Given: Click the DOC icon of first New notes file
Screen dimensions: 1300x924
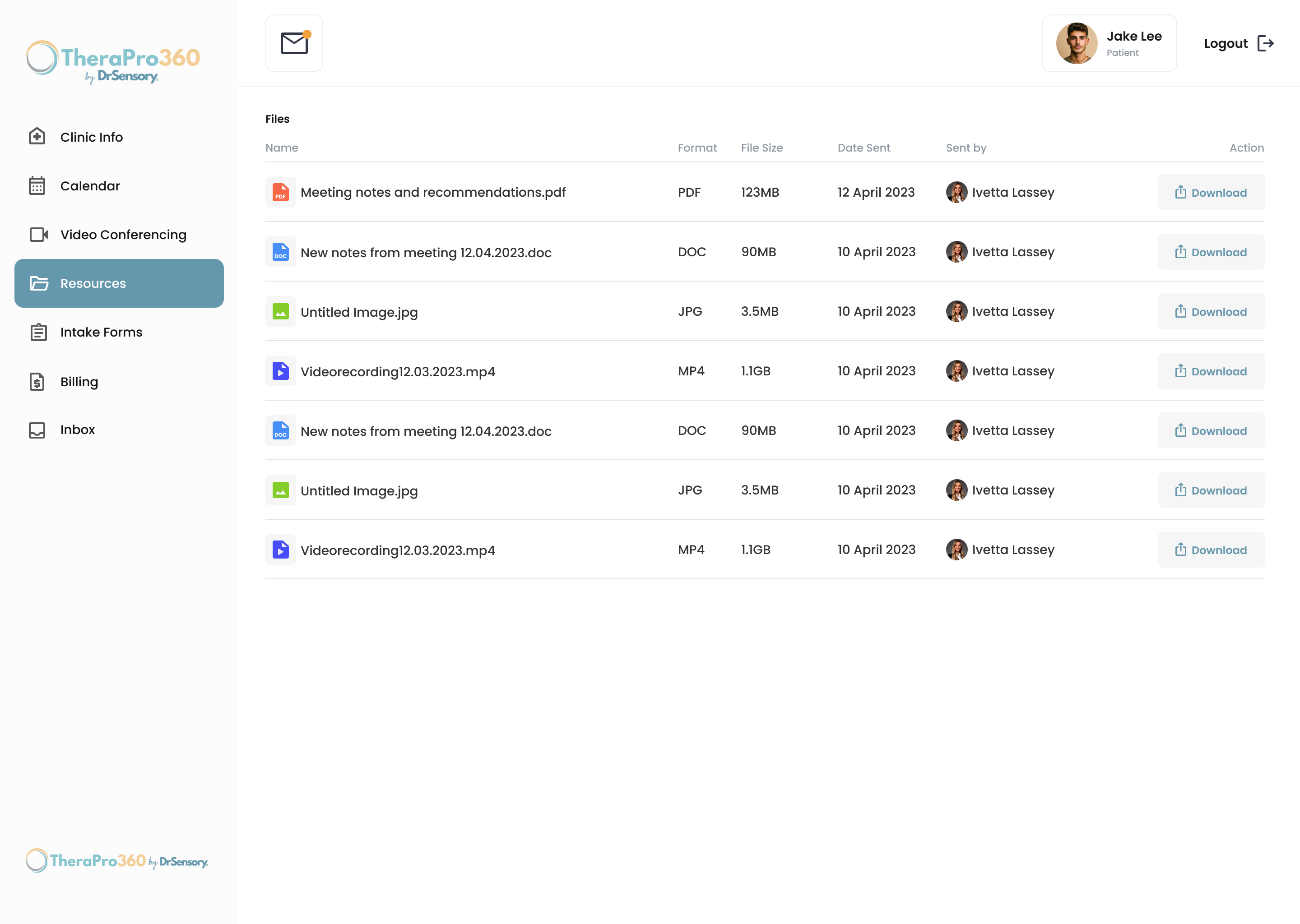Looking at the screenshot, I should pos(281,251).
